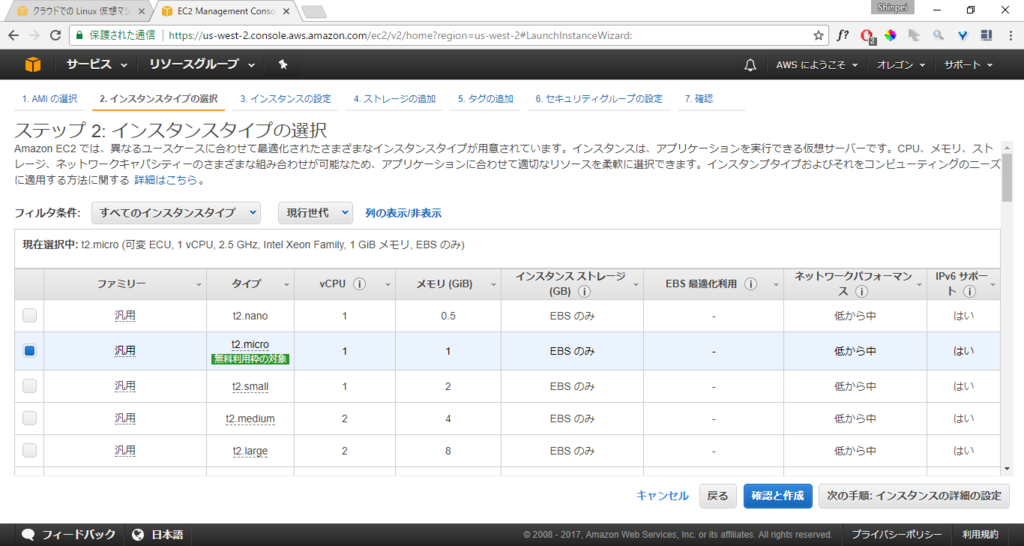
Task: Open the 現行世代 generation dropdown
Action: pyautogui.click(x=315, y=213)
